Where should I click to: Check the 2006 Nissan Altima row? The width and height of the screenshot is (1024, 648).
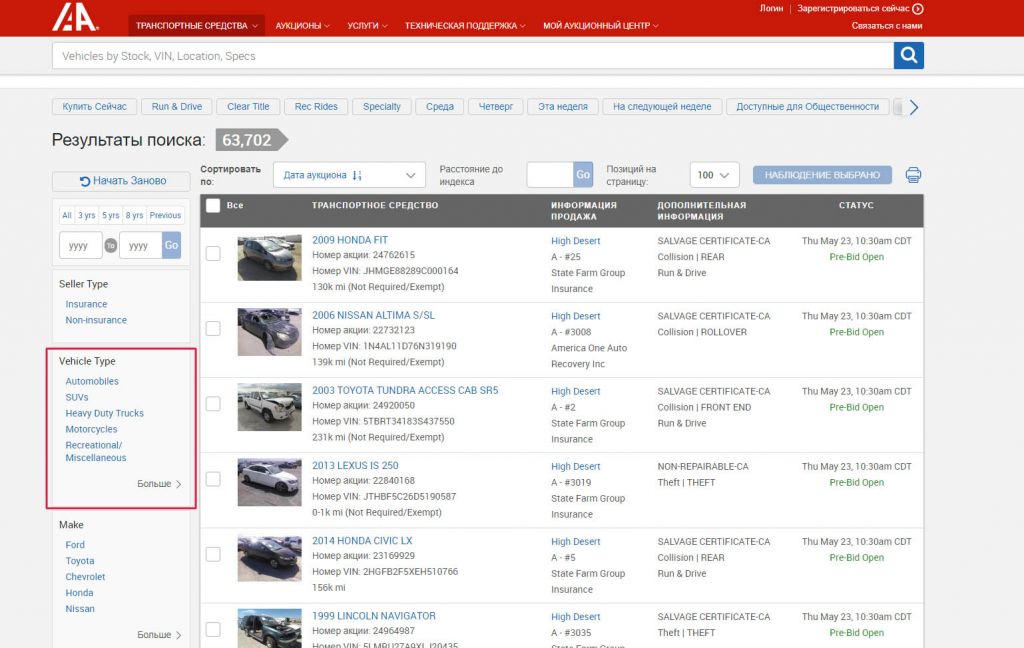(213, 329)
